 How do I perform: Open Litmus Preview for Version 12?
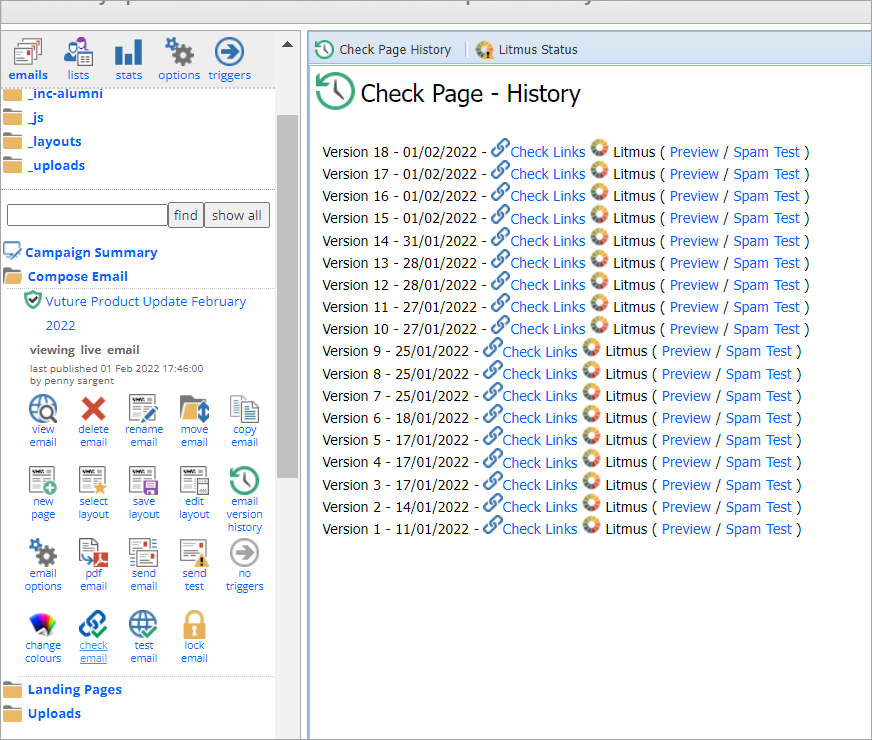[x=693, y=285]
